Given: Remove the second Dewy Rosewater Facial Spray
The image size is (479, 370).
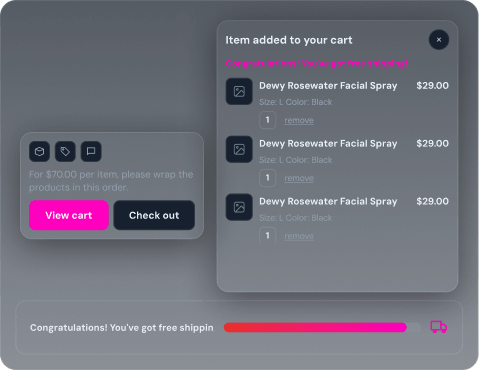Looking at the screenshot, I should [299, 178].
